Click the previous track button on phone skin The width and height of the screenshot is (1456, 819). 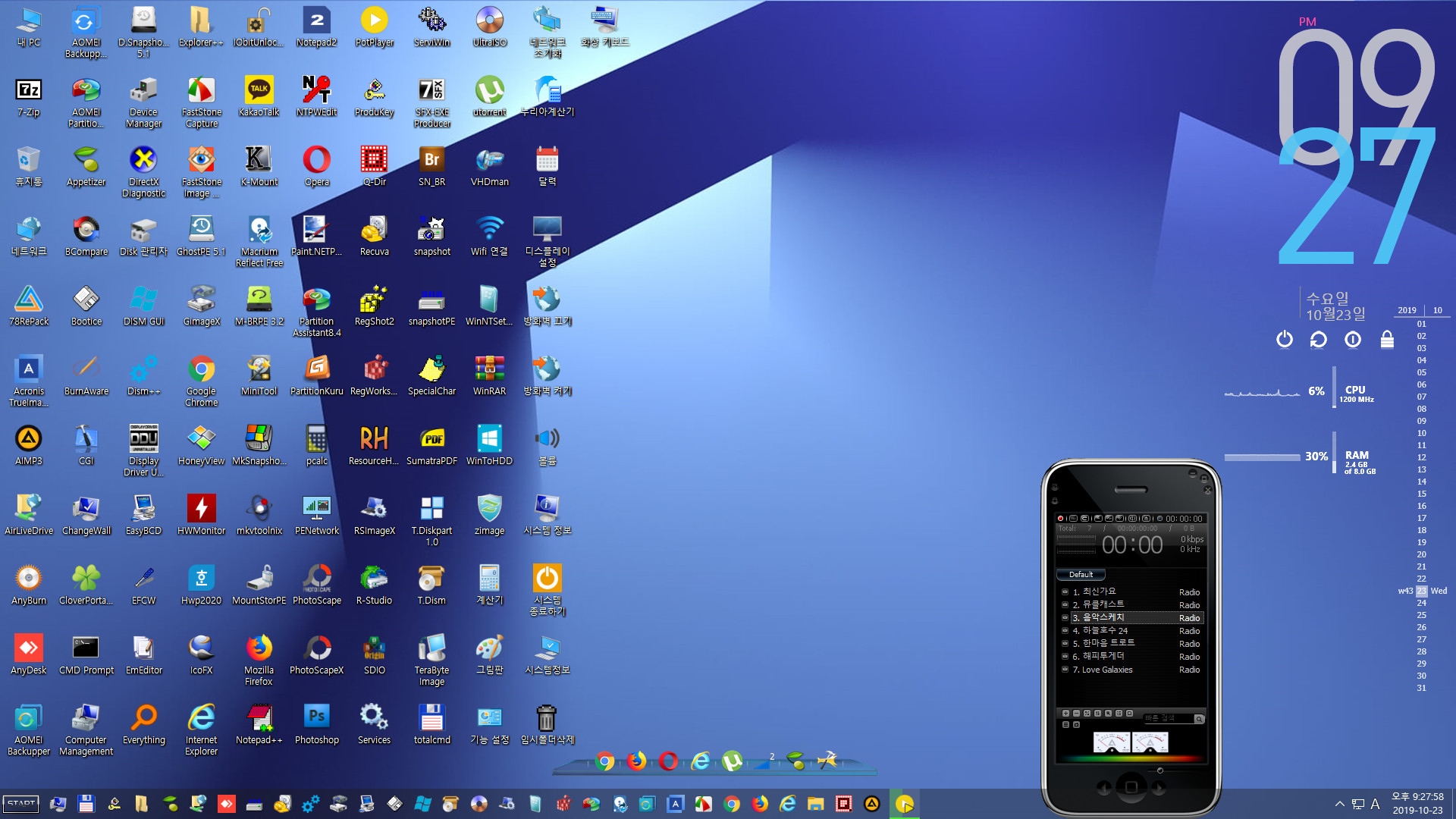point(1104,788)
